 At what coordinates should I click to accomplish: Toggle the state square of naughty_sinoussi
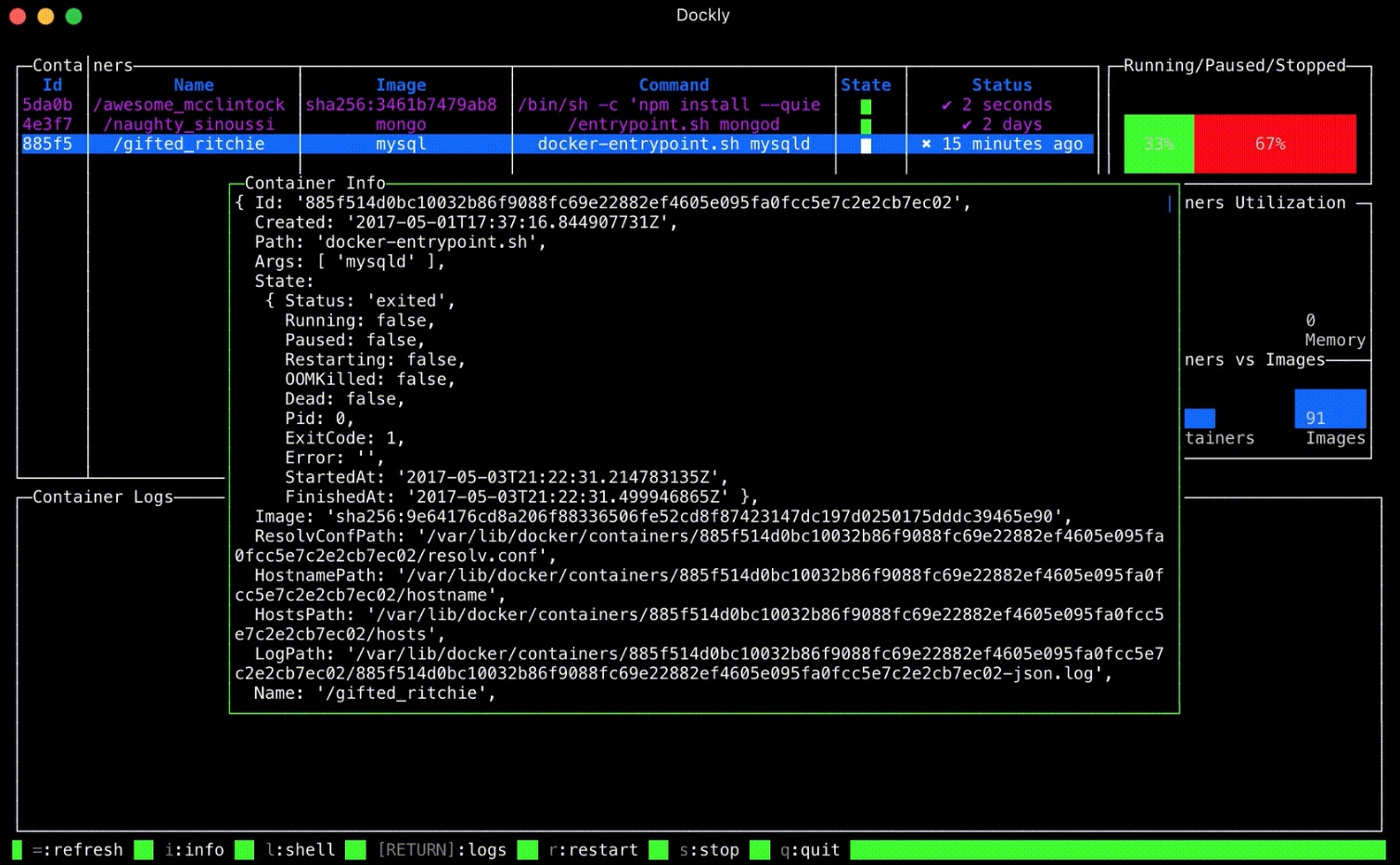point(866,124)
